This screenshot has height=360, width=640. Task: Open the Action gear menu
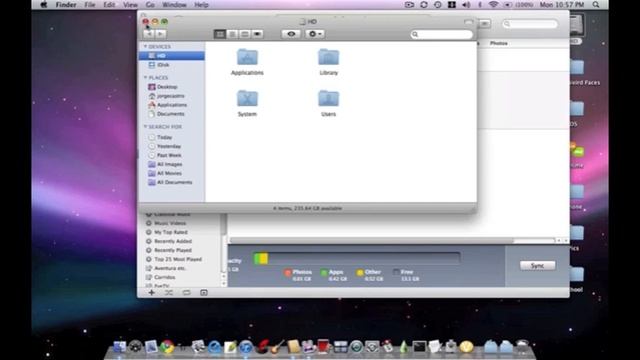tap(315, 34)
